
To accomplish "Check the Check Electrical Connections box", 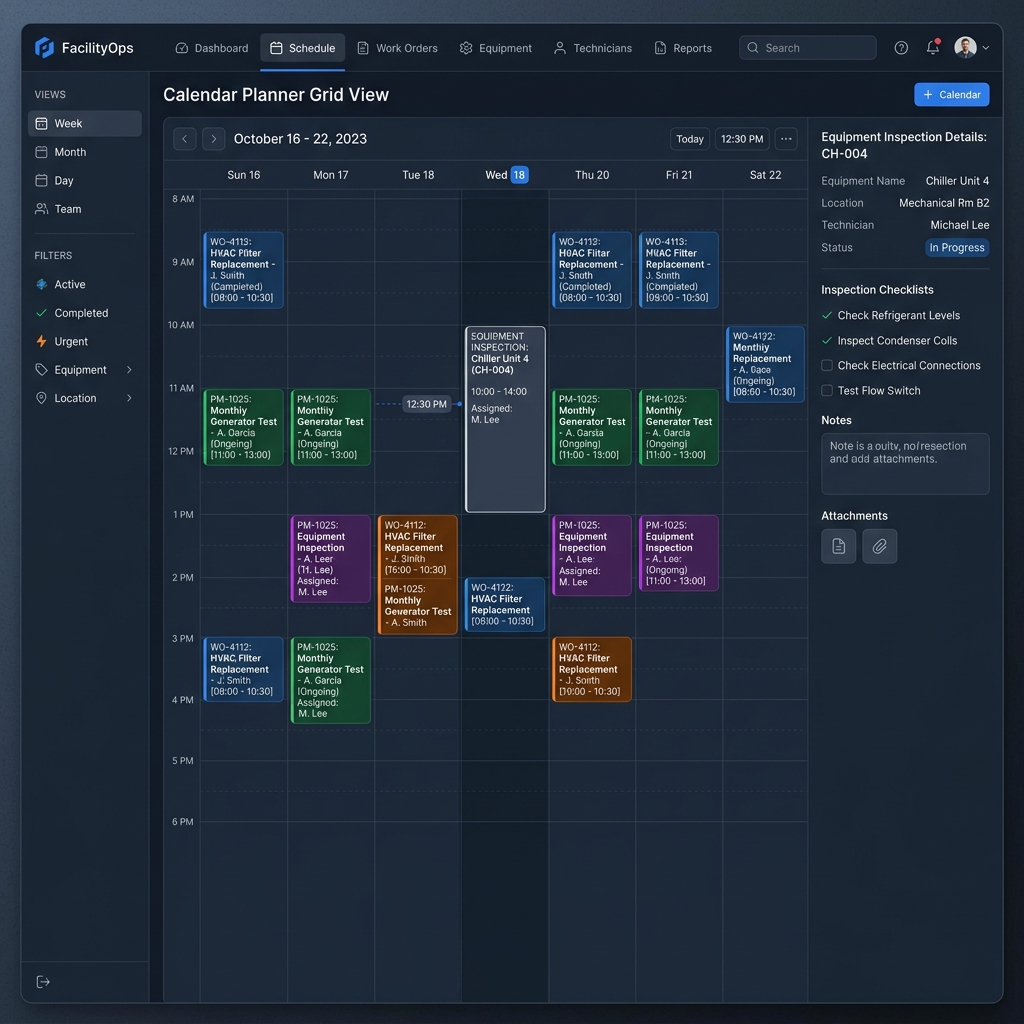I will [827, 366].
